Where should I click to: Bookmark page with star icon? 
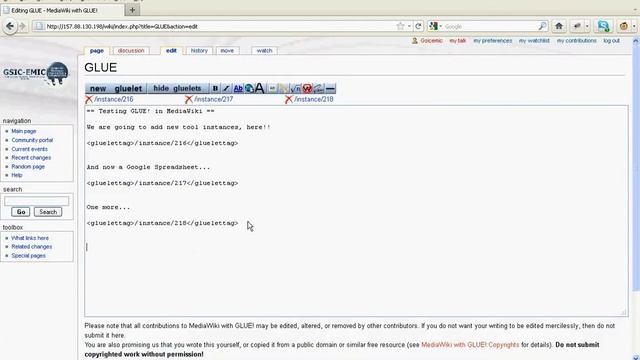coord(400,26)
